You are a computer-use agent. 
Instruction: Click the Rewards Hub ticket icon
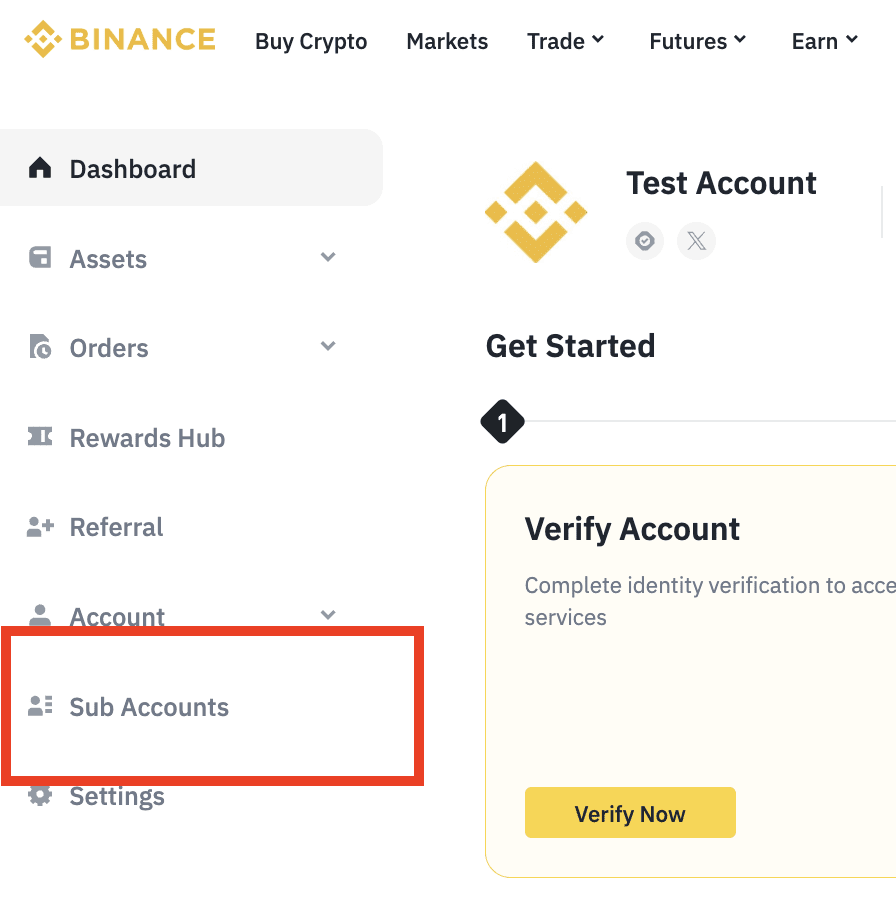click(x=40, y=437)
